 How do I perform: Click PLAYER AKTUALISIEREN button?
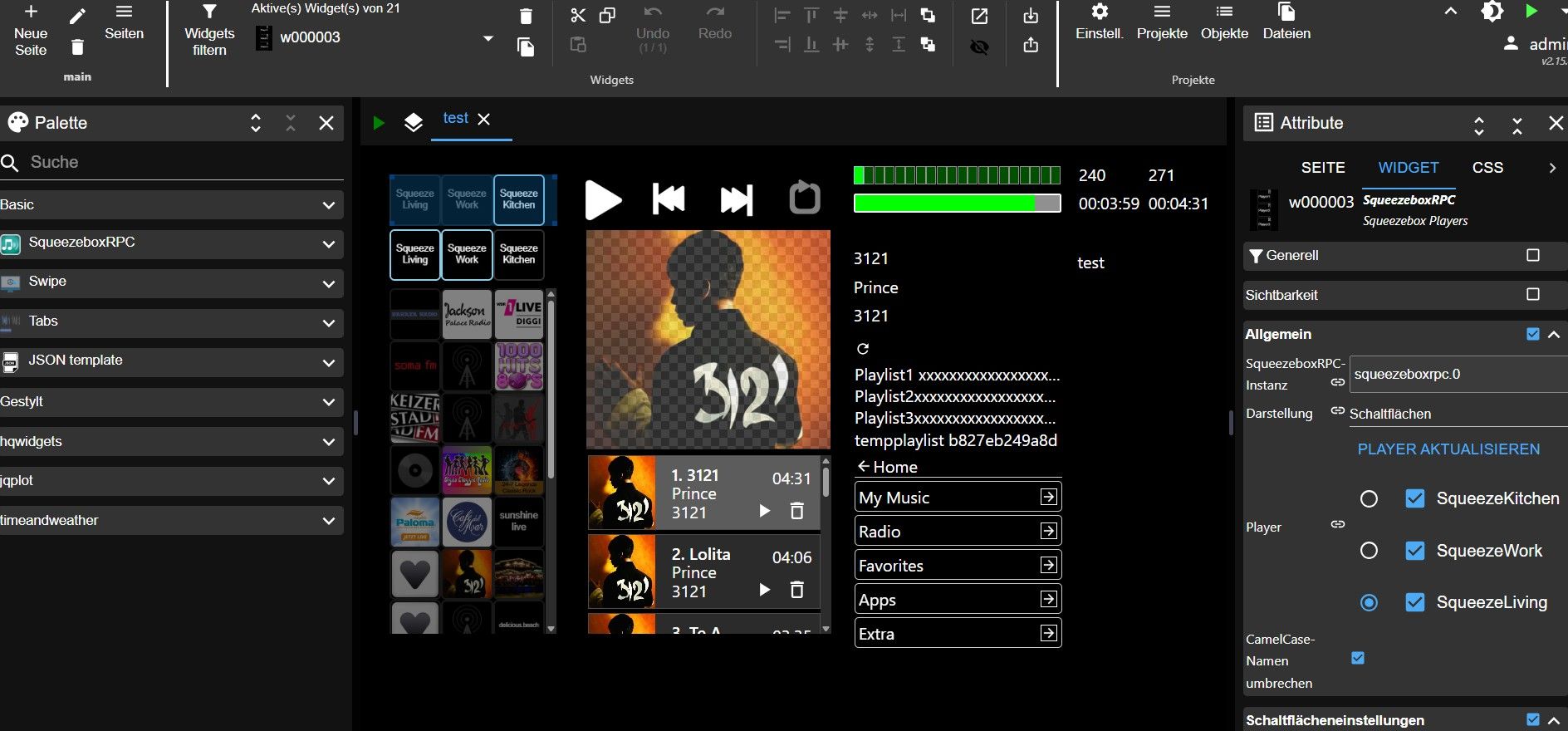click(1448, 449)
